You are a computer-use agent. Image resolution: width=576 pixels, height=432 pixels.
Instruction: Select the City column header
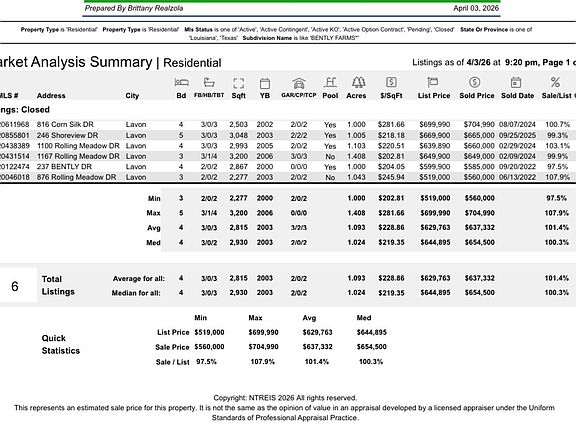click(x=132, y=96)
